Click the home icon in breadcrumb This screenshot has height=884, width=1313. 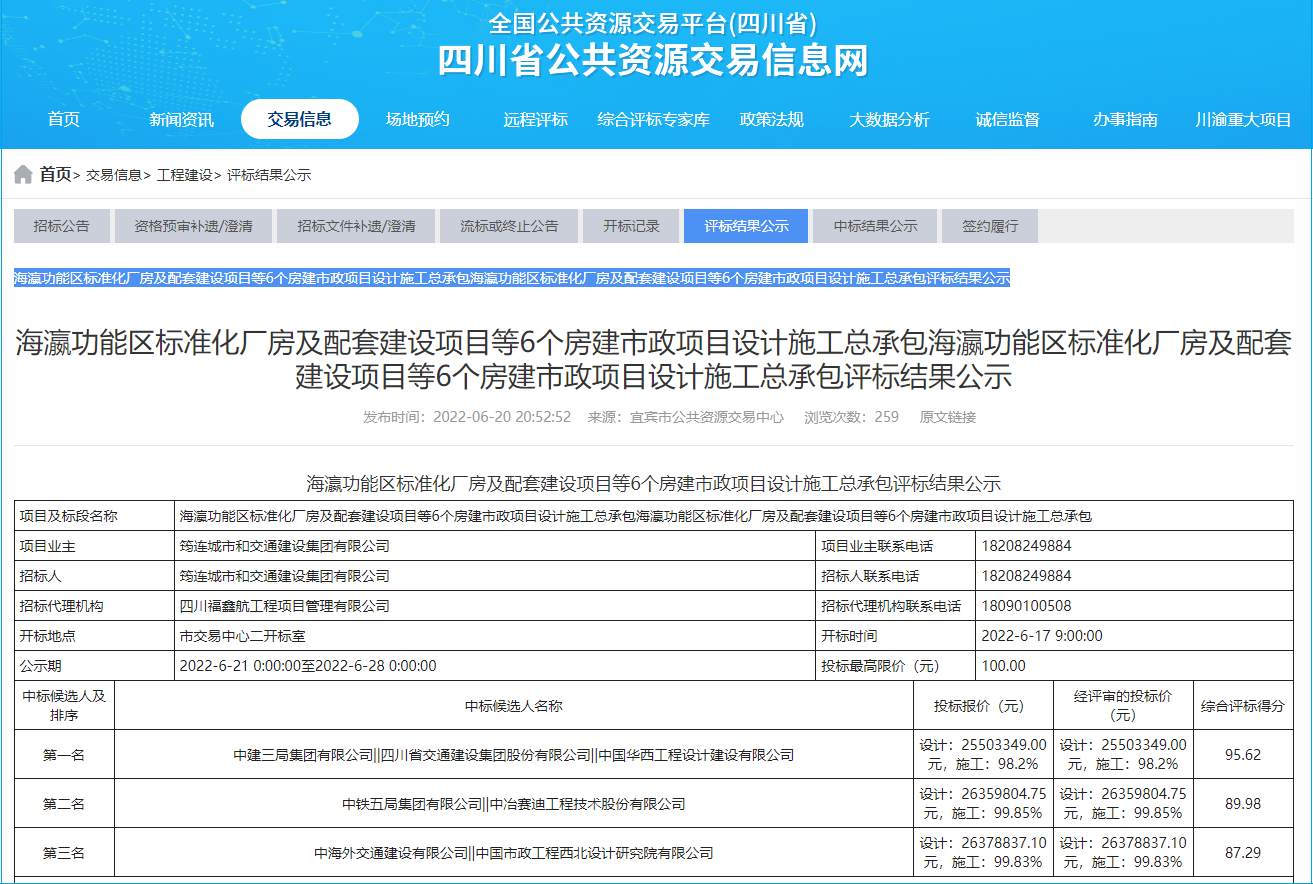click(x=23, y=175)
